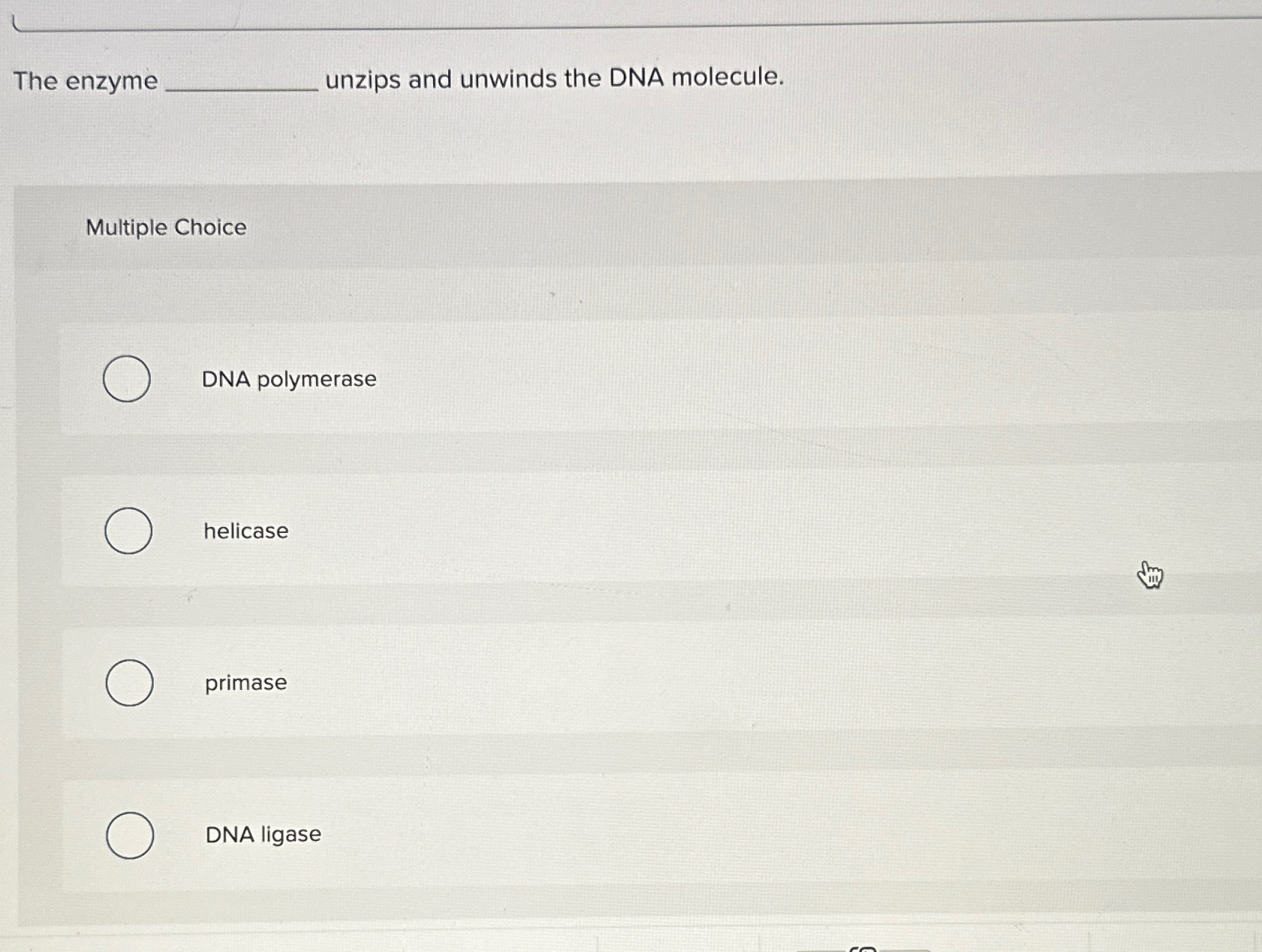Click the helicase answer text
Viewport: 1262px width, 952px height.
coord(245,531)
